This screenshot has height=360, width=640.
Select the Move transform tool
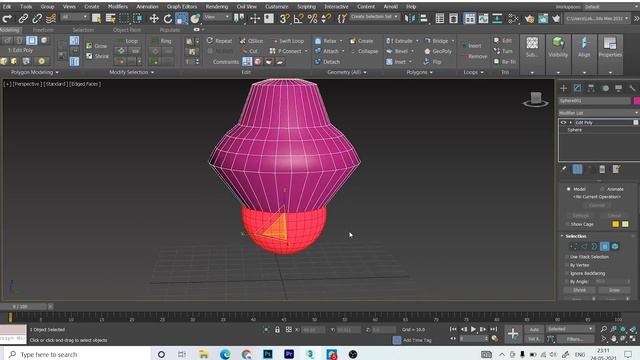point(154,18)
